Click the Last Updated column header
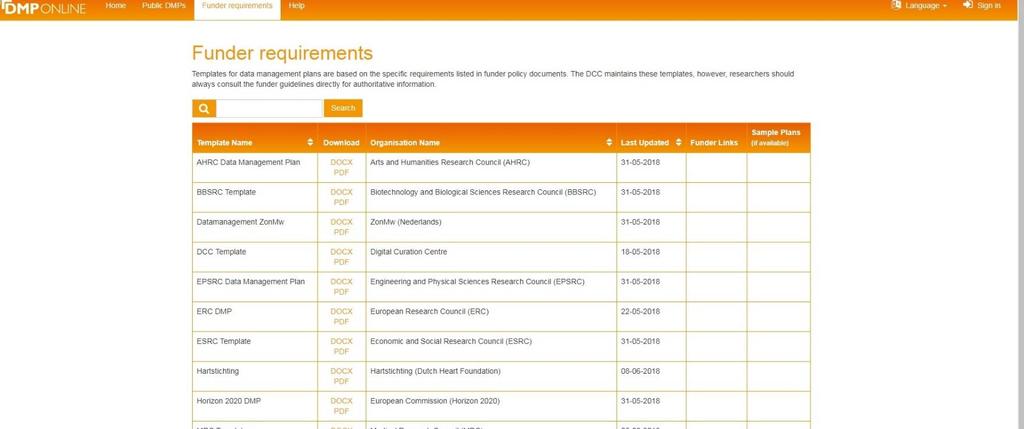 pyautogui.click(x=651, y=138)
